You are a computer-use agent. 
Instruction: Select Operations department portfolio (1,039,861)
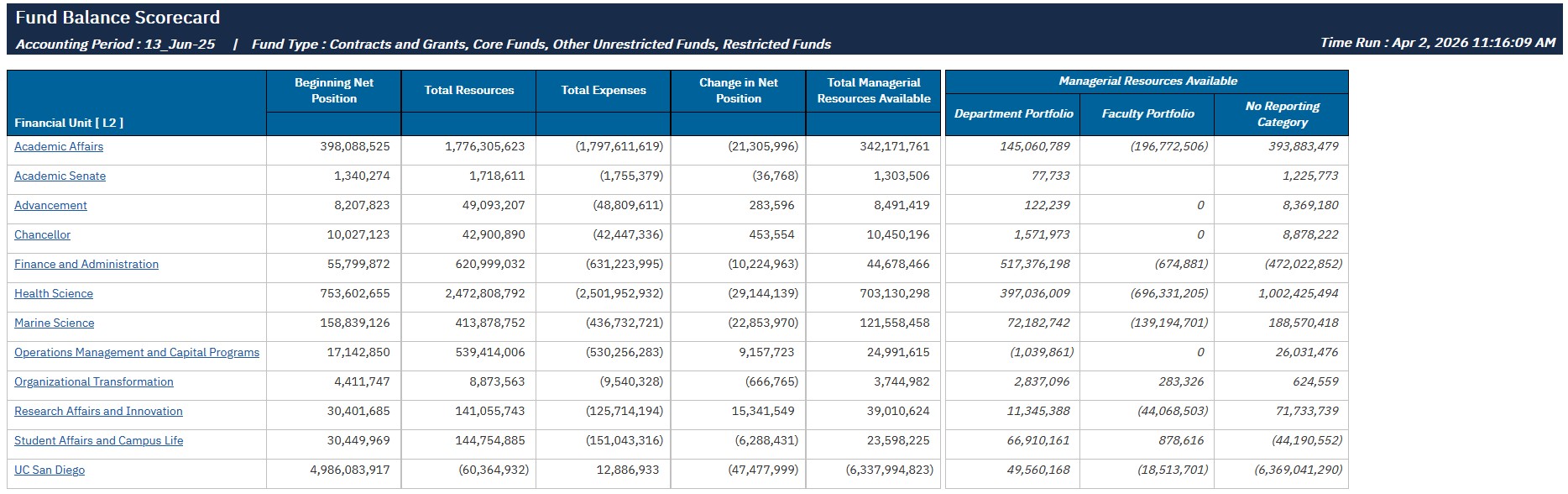pyautogui.click(x=1042, y=352)
